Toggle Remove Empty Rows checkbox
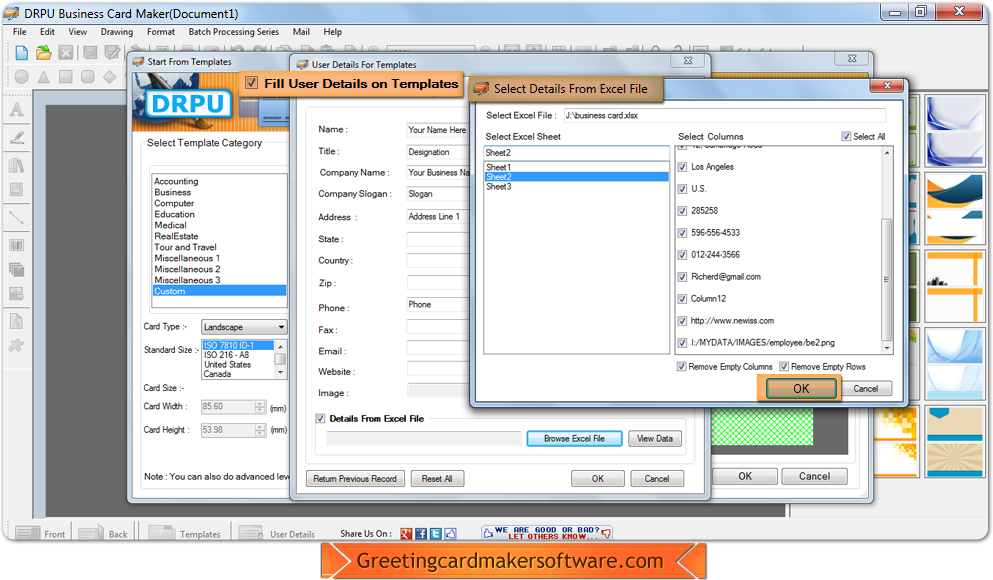 (x=784, y=367)
